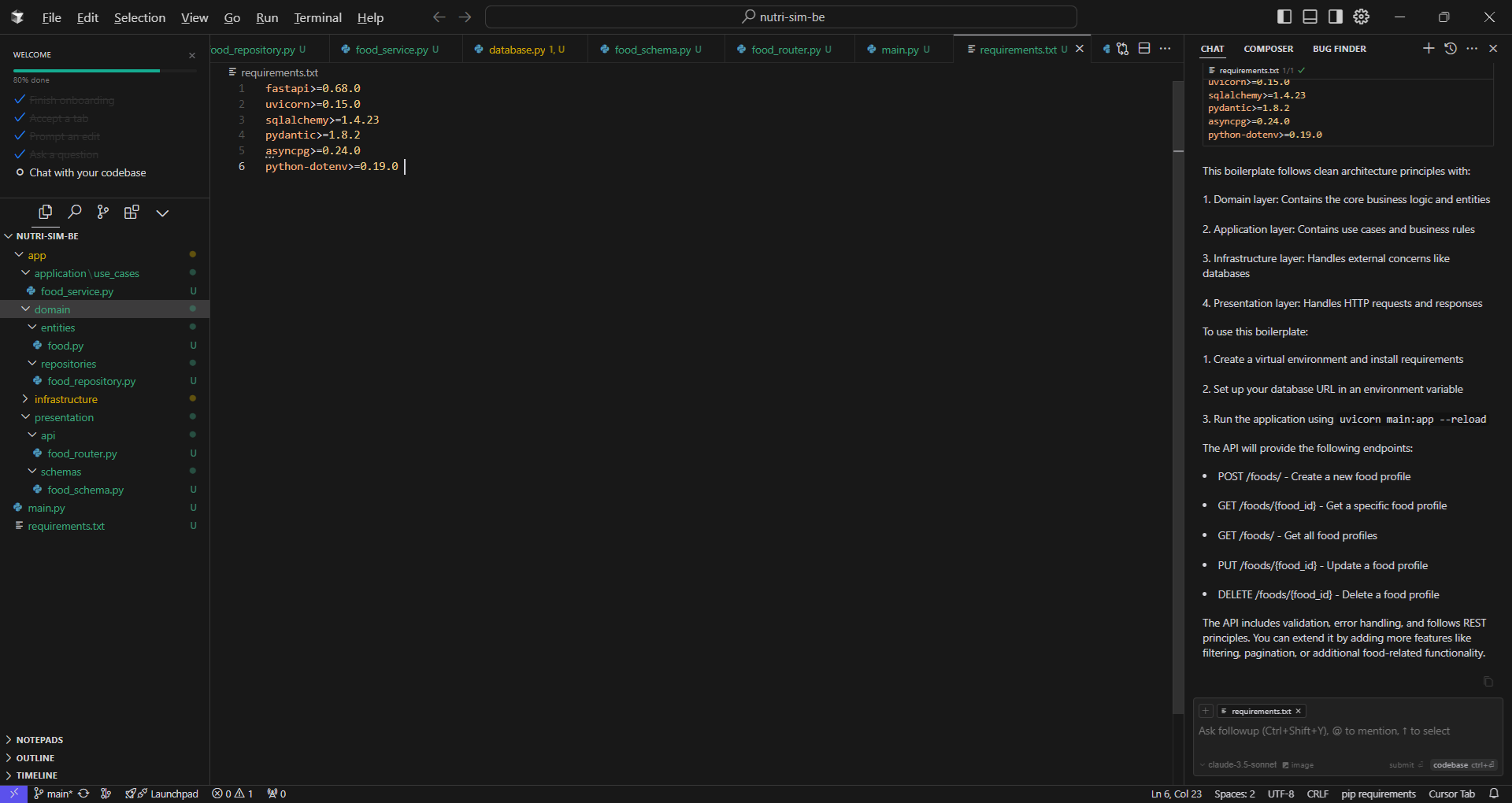Click the image attach button in chat
The image size is (1512, 803).
click(x=1298, y=764)
